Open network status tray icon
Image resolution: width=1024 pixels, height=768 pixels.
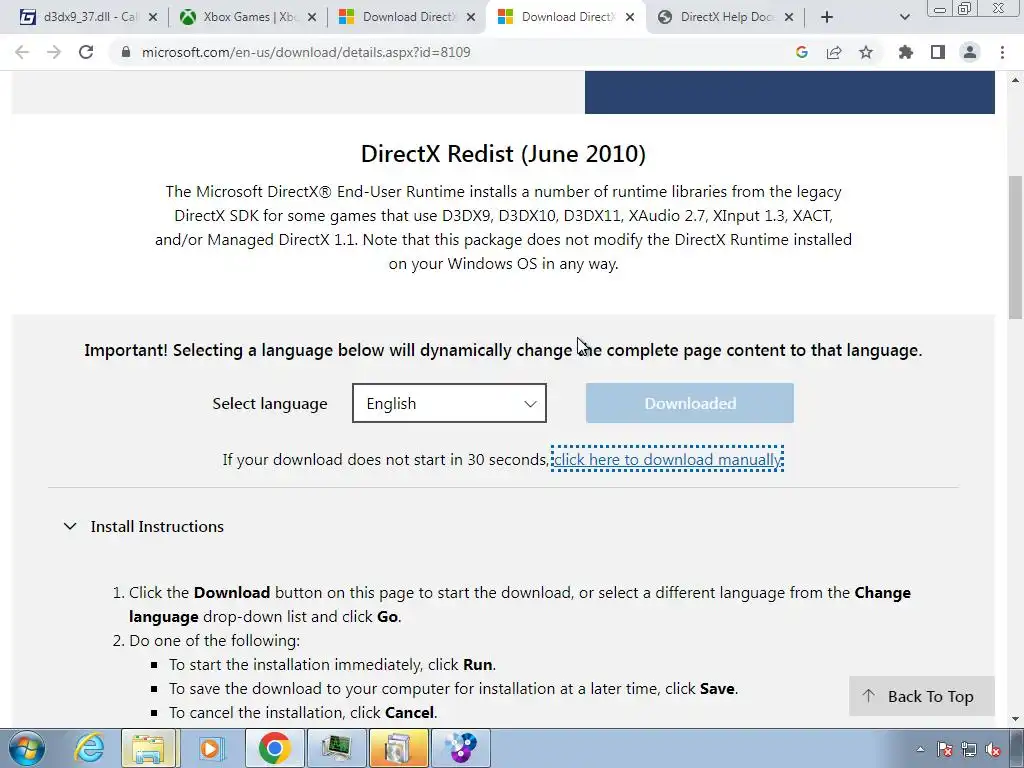(968, 749)
